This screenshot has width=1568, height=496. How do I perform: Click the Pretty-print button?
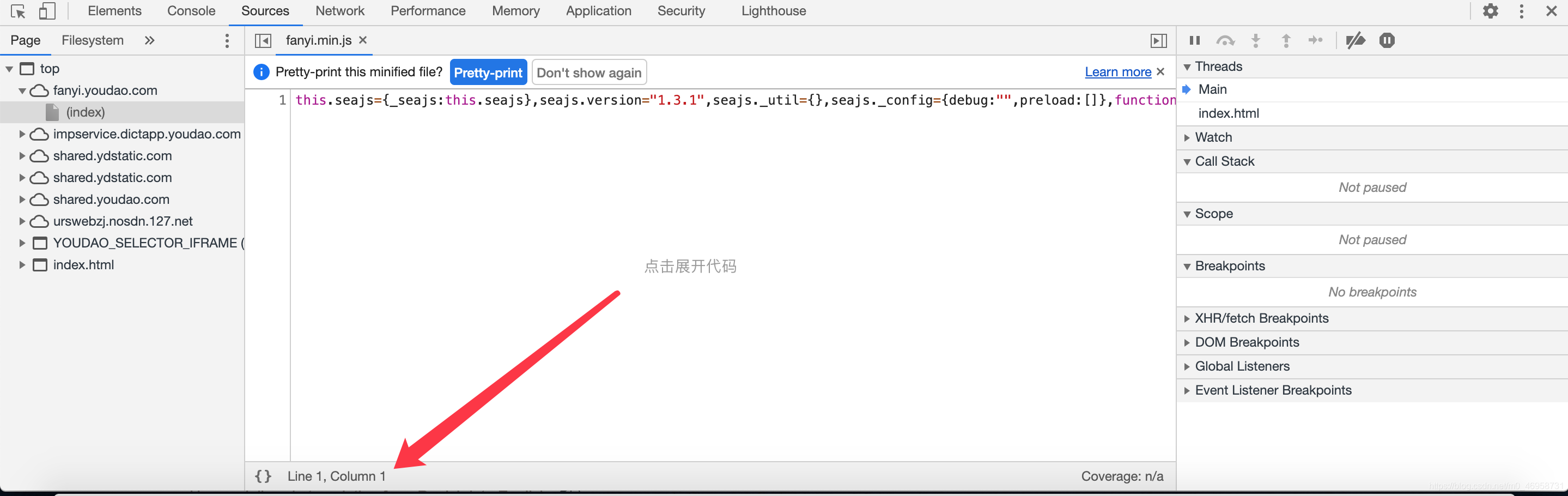[x=488, y=72]
